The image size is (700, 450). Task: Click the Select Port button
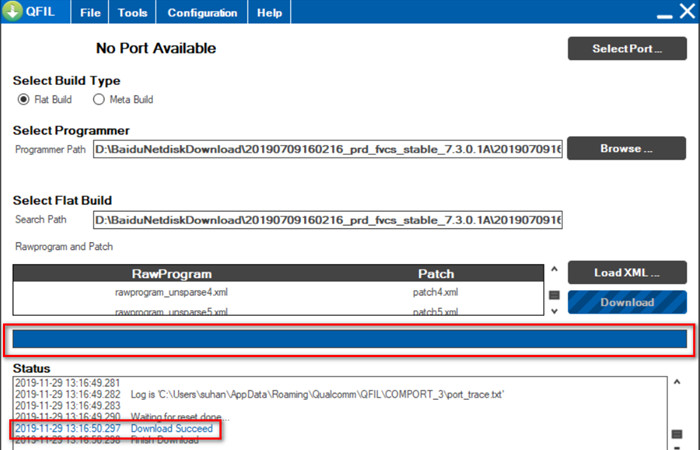[x=627, y=48]
